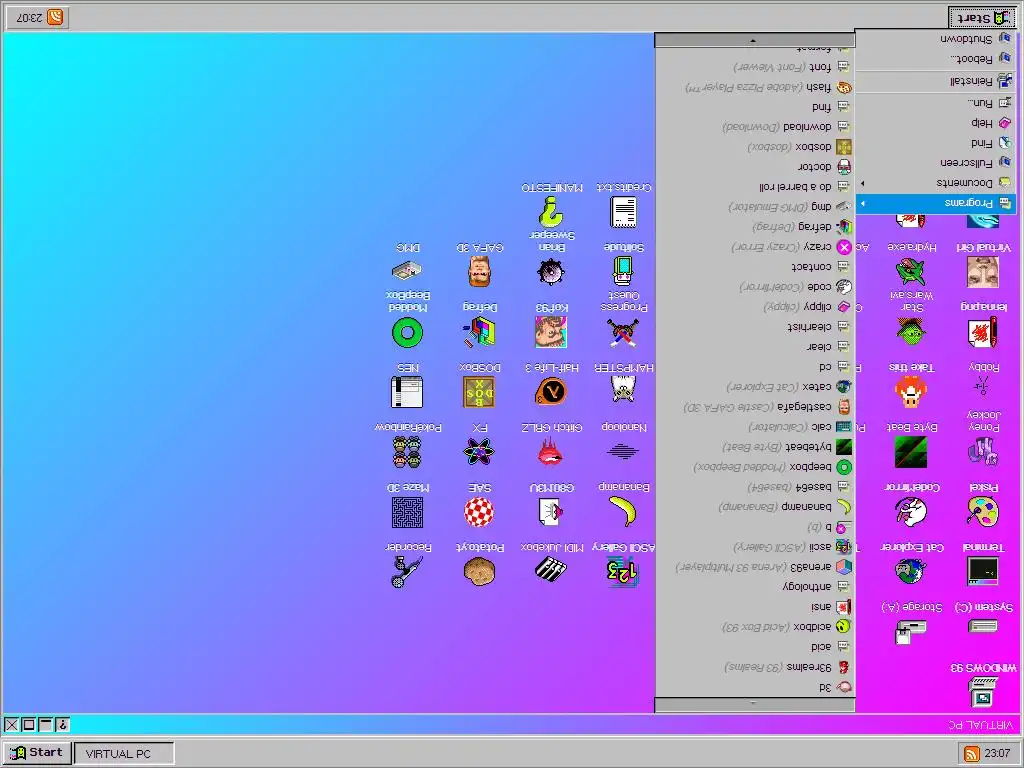Launch clippy (clippy) from Programs list
The height and width of the screenshot is (768, 1024).
[x=755, y=306]
